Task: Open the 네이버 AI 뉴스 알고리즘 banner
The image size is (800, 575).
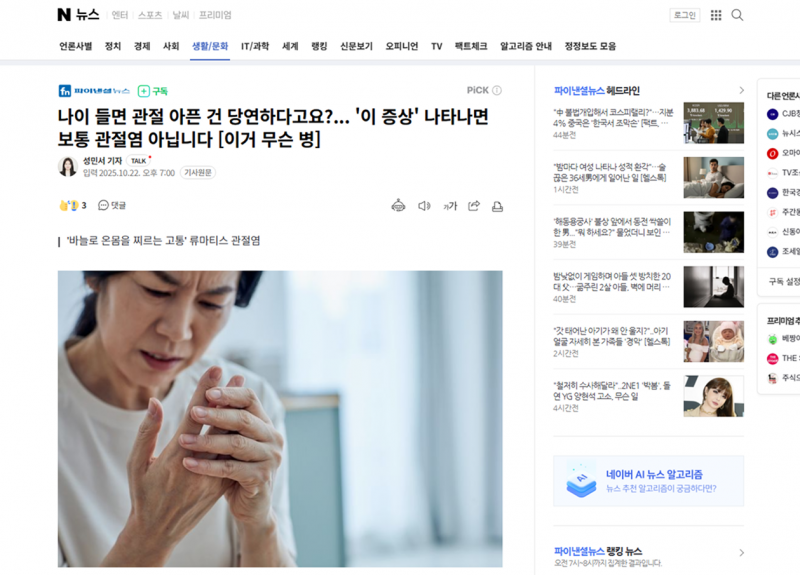Action: [x=648, y=481]
